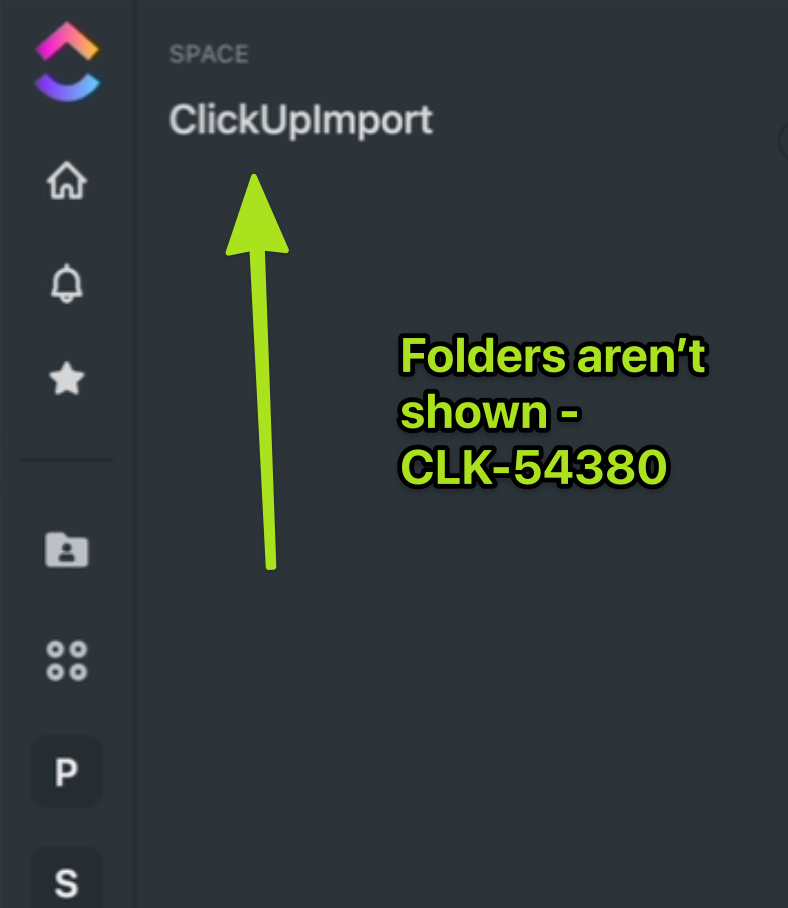
Task: Click the dash after shown
Action: pos(569,413)
